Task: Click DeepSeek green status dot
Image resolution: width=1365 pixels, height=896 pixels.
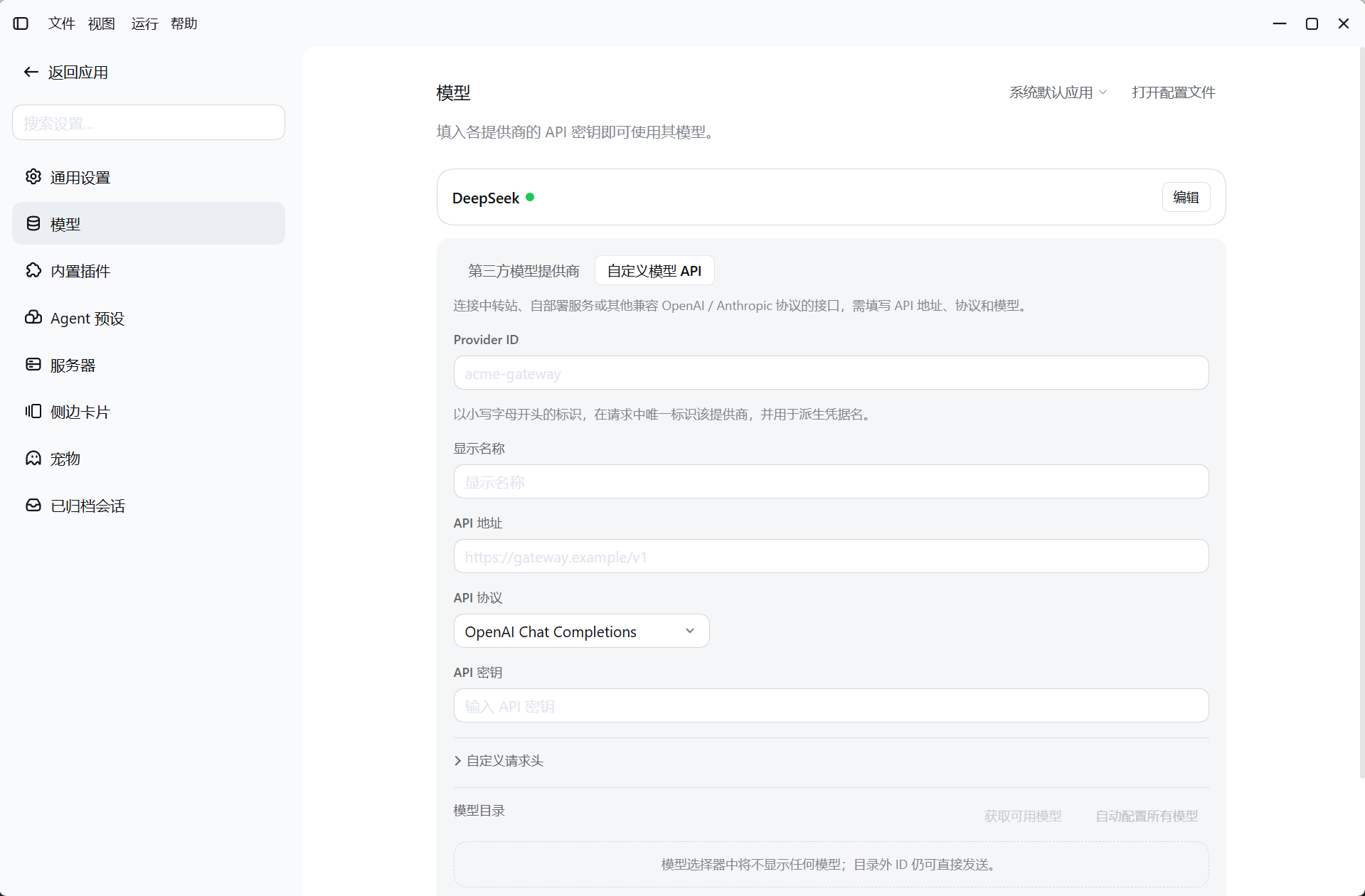Action: pyautogui.click(x=530, y=197)
